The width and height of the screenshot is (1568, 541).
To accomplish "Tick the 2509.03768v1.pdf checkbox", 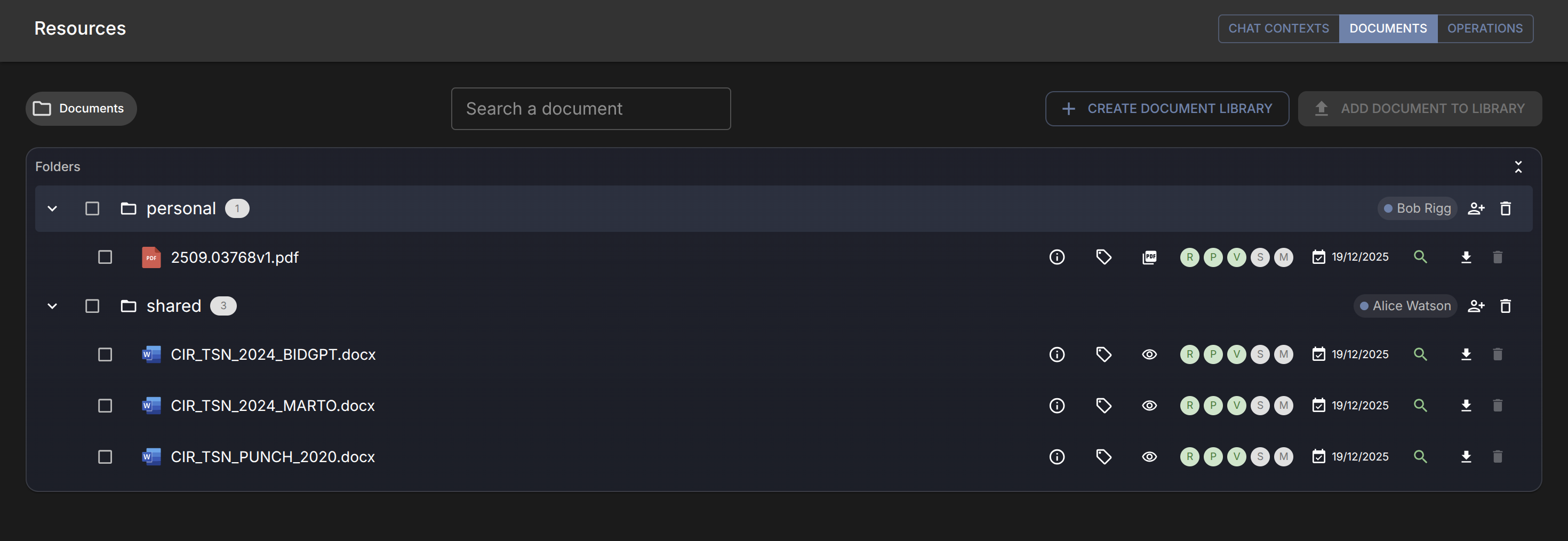I will pos(105,257).
